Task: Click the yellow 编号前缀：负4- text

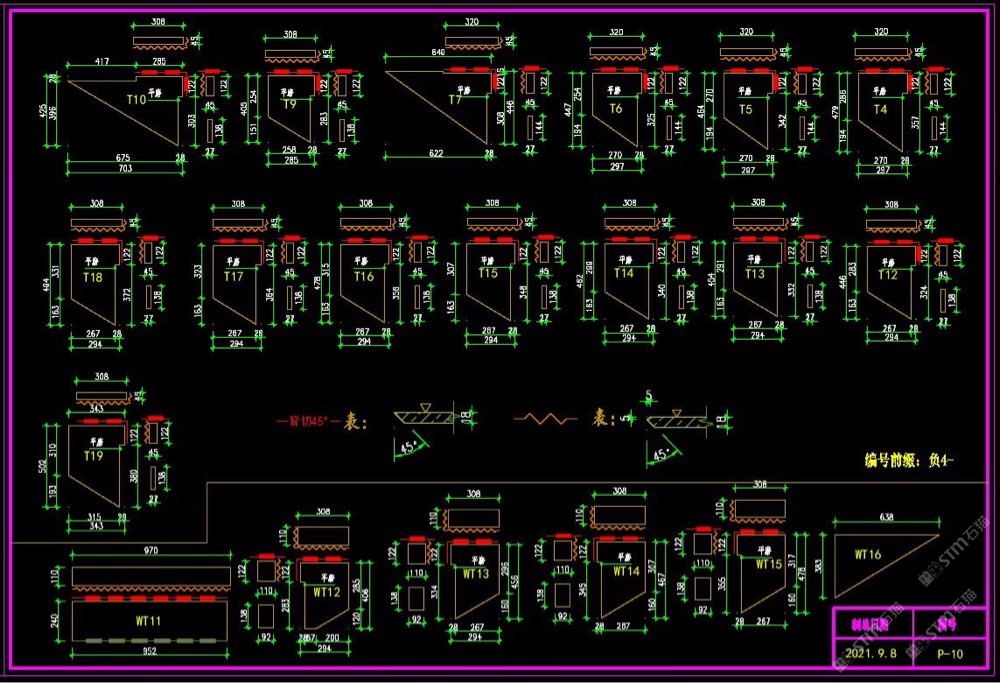Action: (910, 461)
